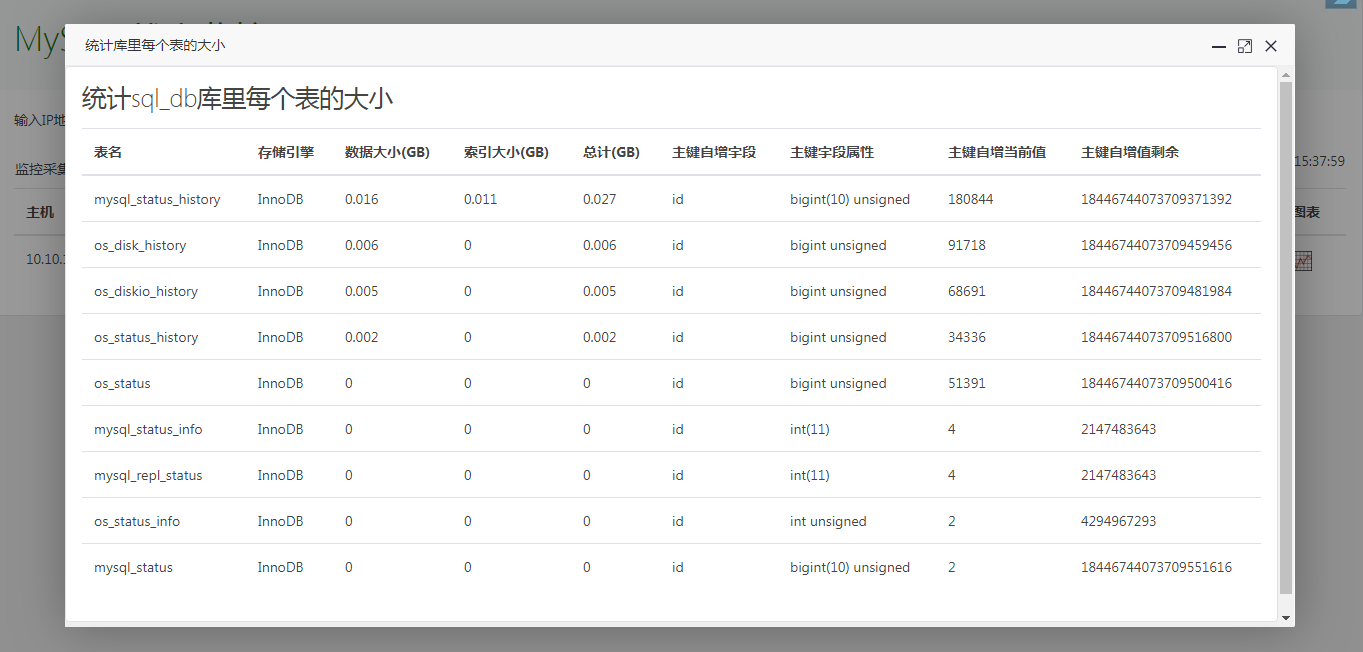Click auto-increment value 34336
Image resolution: width=1363 pixels, height=652 pixels.
(x=967, y=337)
